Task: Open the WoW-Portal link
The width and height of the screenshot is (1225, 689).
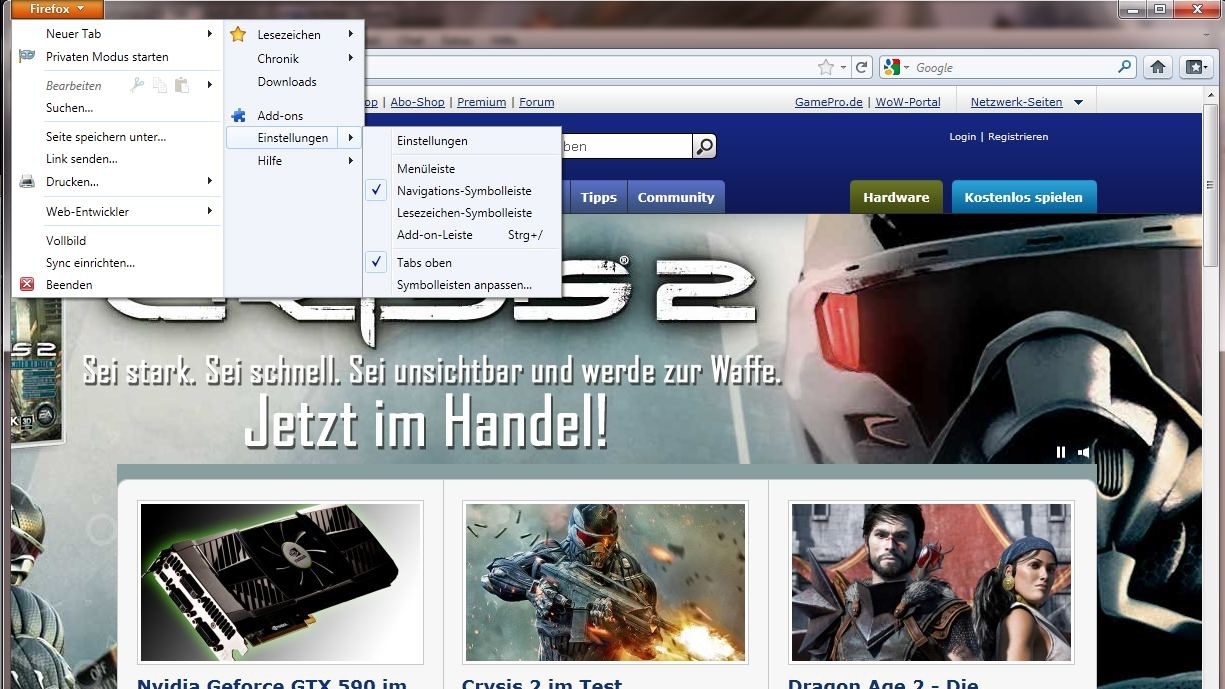Action: pos(908,102)
